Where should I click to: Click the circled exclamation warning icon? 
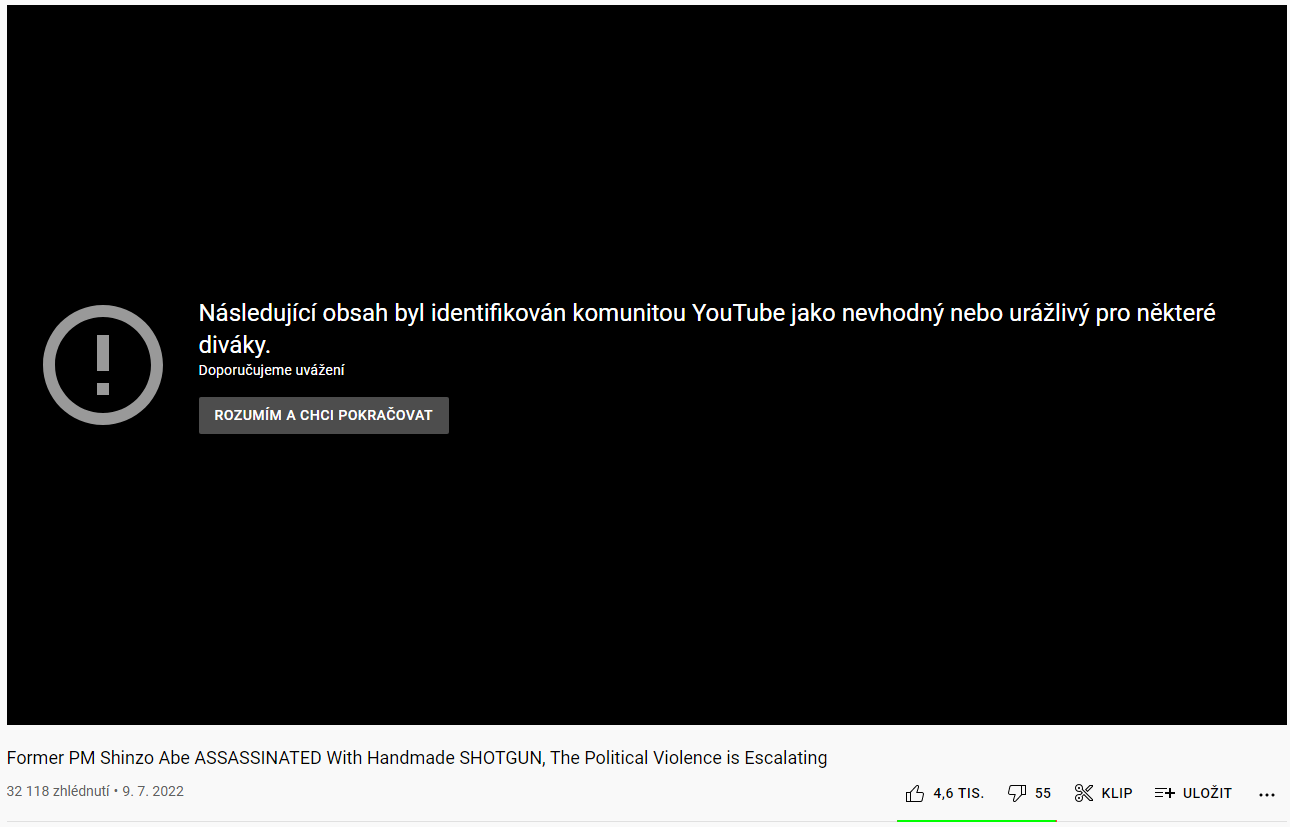coord(103,365)
